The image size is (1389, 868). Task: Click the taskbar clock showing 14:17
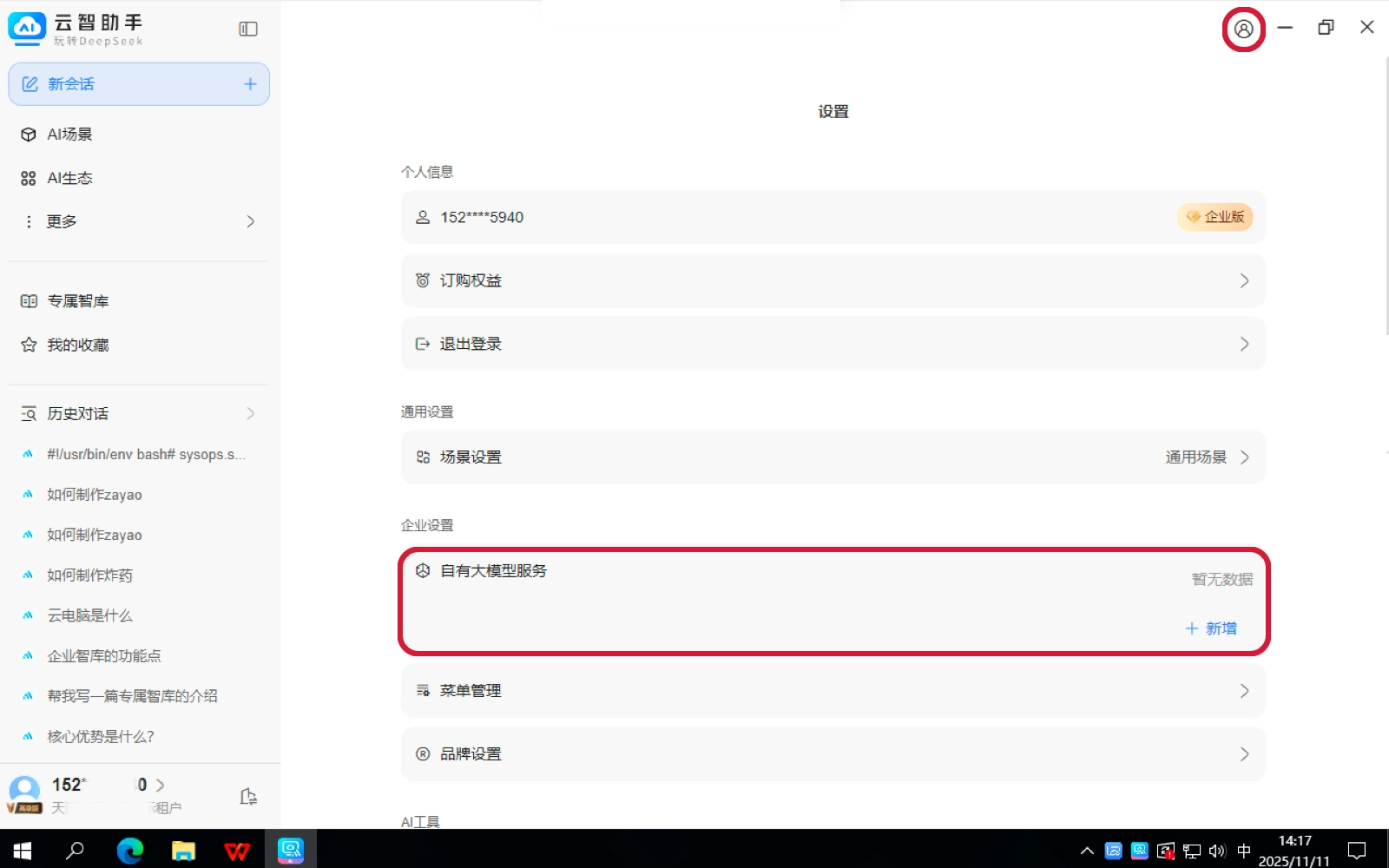[1294, 851]
